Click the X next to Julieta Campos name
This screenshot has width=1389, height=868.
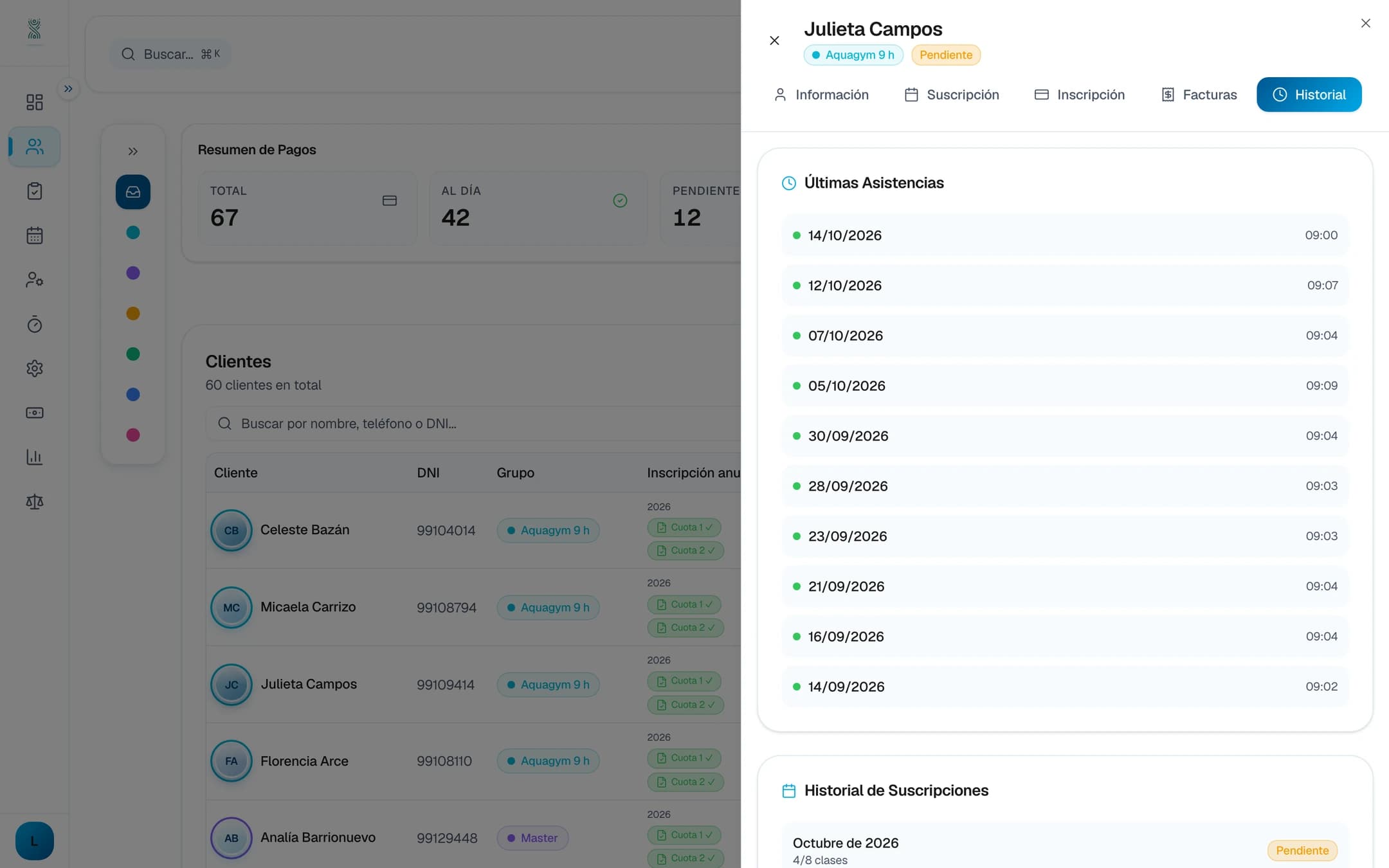(774, 41)
